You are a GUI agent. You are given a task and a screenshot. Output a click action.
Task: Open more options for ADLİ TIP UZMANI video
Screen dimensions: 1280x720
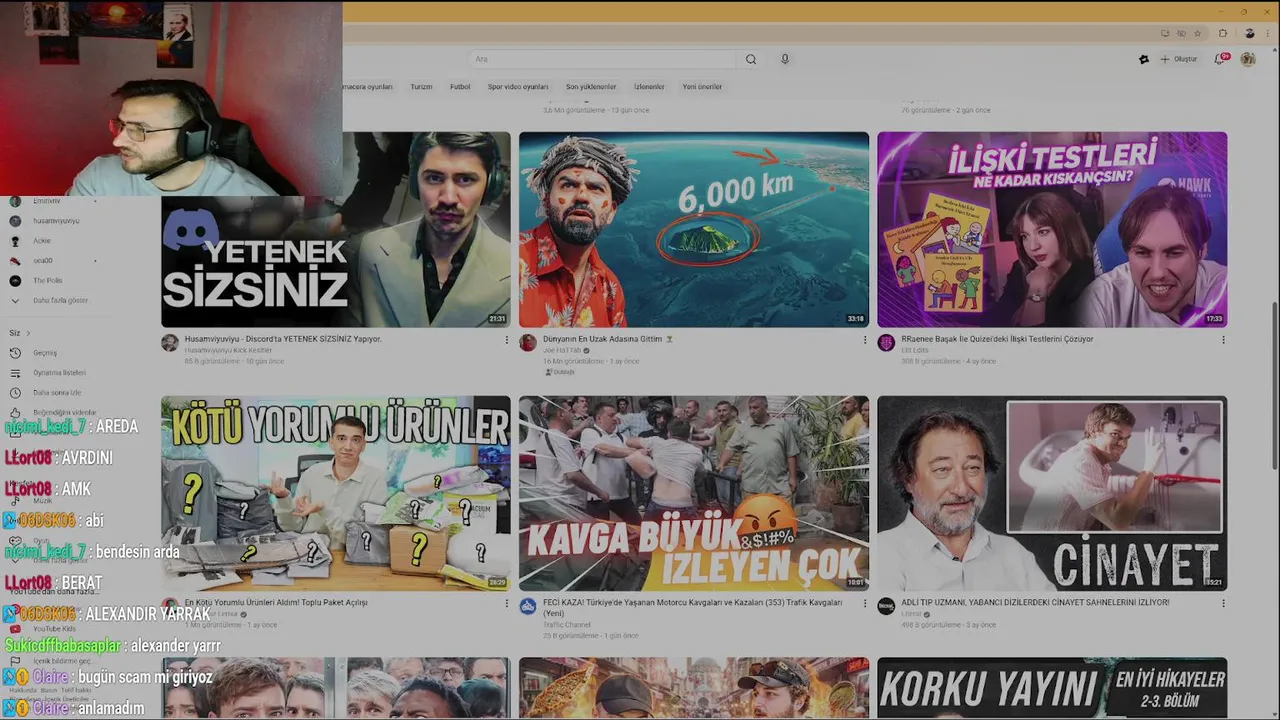point(1223,604)
